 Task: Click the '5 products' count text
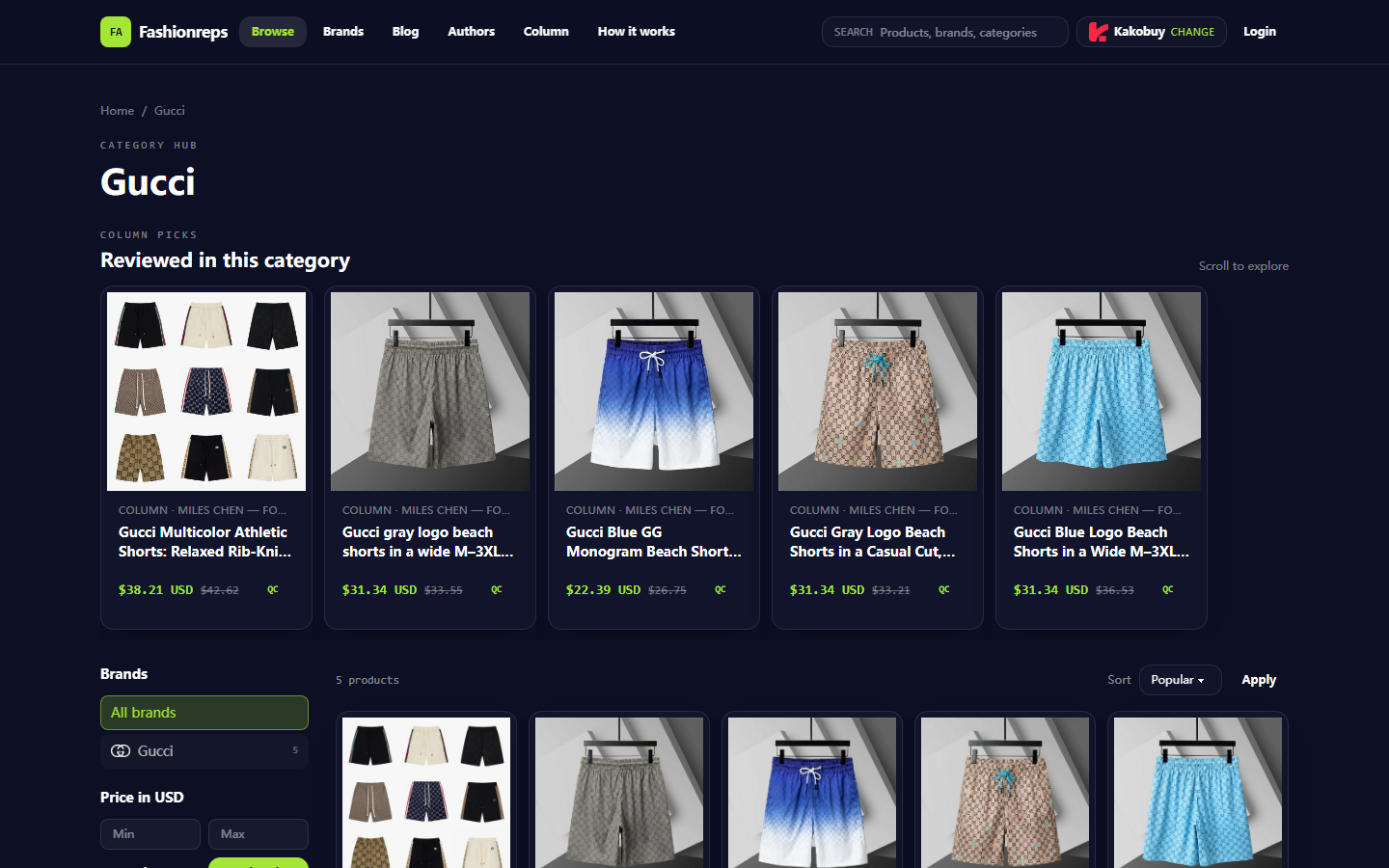(368, 680)
